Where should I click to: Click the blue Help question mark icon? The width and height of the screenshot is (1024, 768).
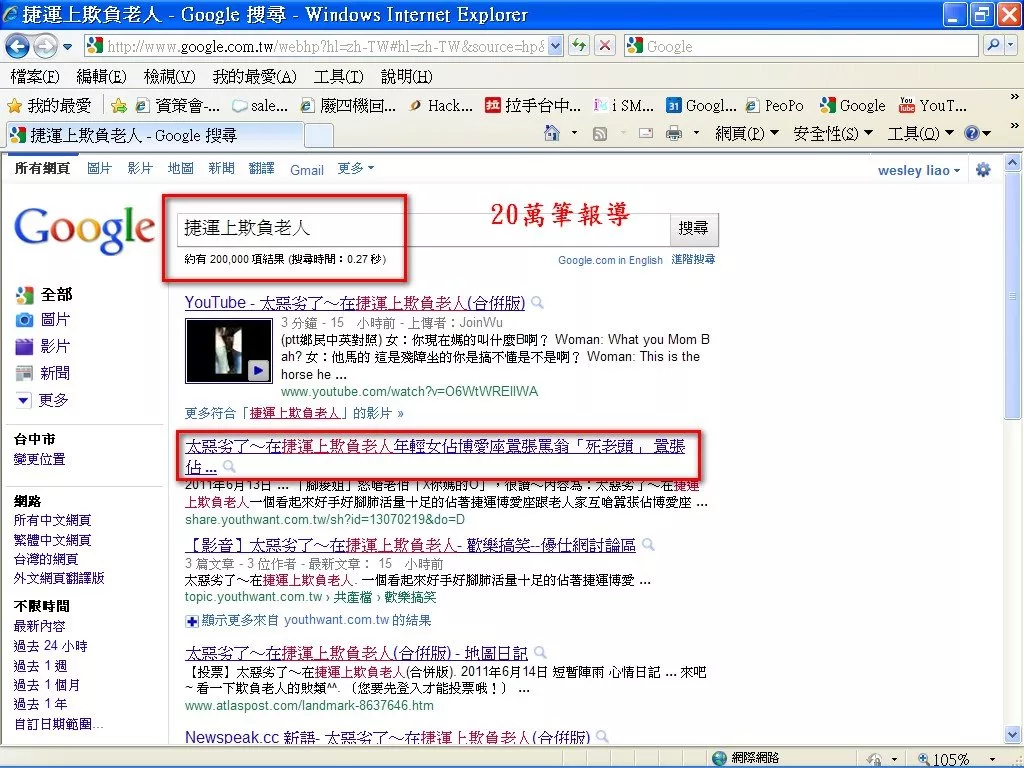[x=972, y=133]
